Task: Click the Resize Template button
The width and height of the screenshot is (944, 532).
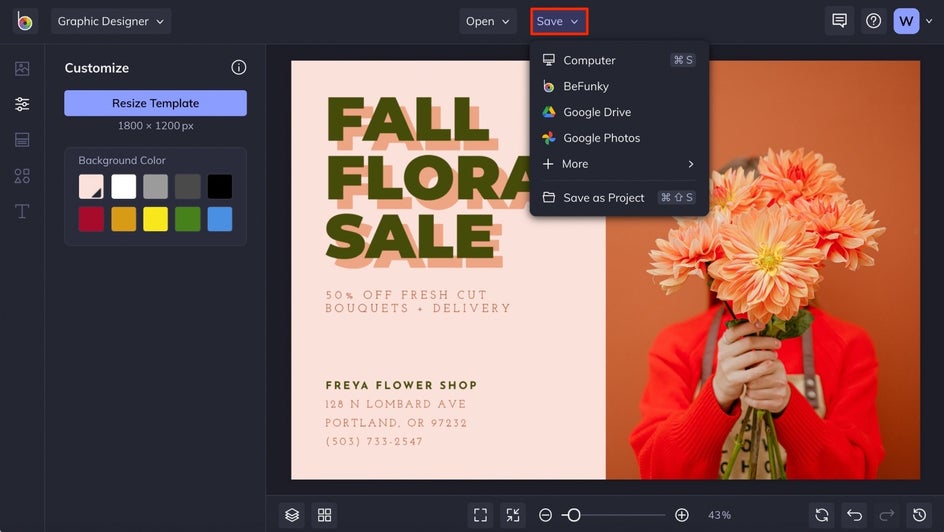Action: [155, 103]
